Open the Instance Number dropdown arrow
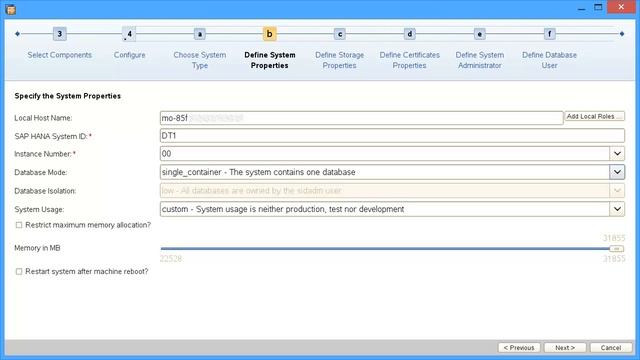Viewport: 640px width, 360px height. click(x=617, y=154)
